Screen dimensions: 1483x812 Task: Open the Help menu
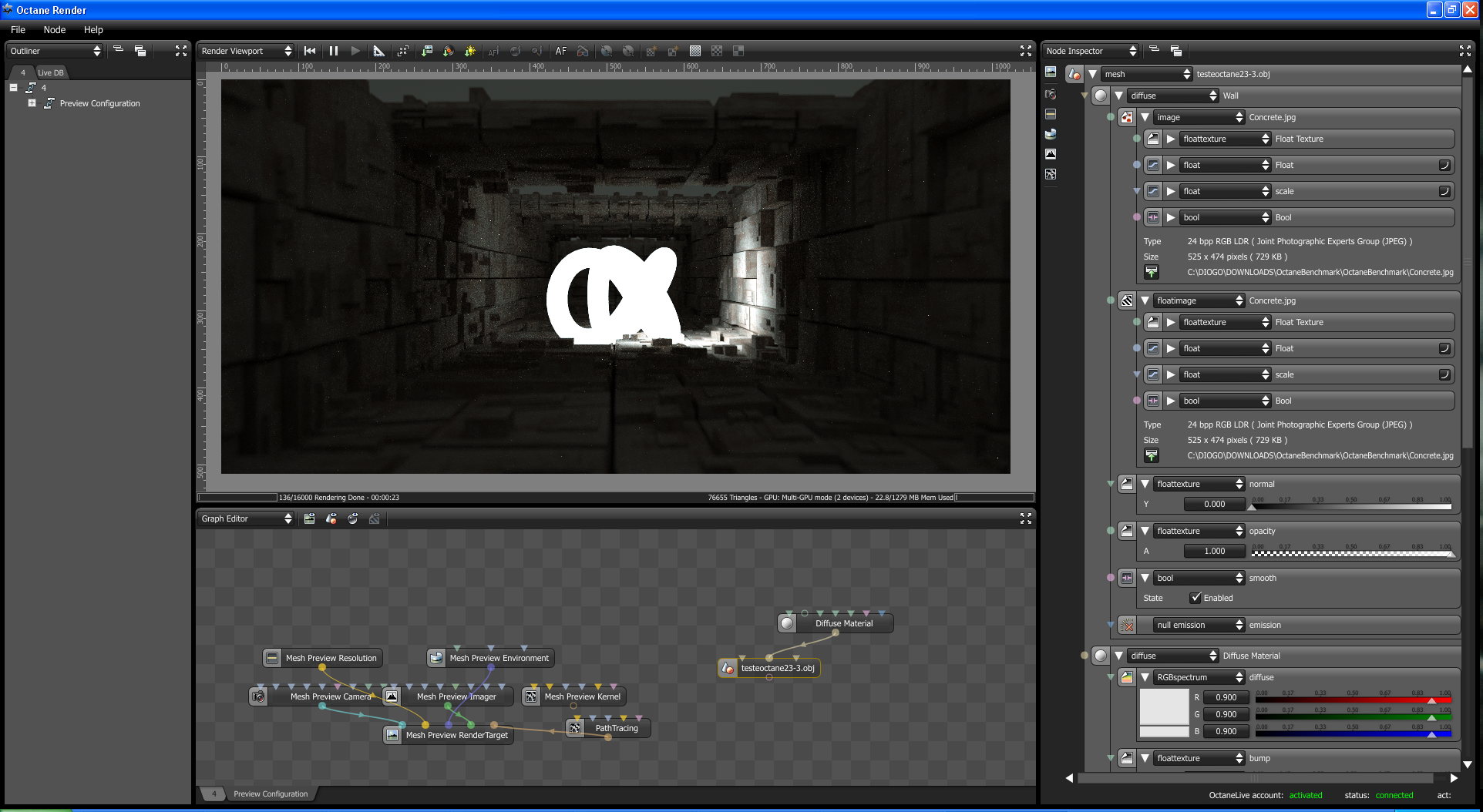point(93,29)
